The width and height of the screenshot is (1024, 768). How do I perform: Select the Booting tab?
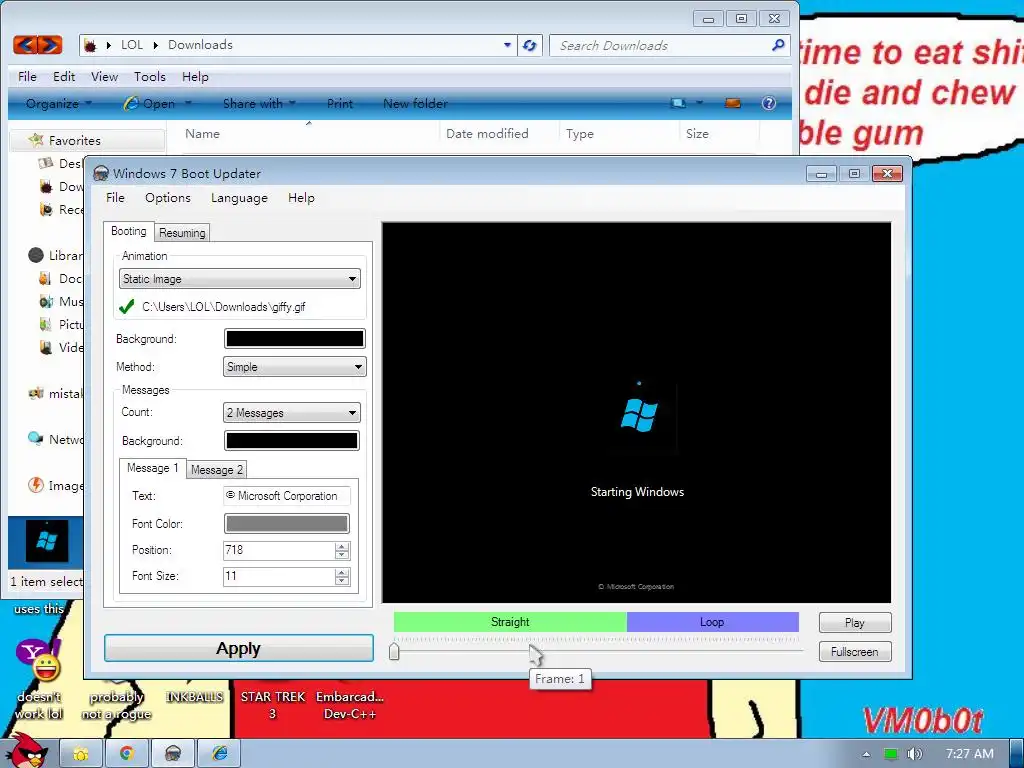click(129, 231)
